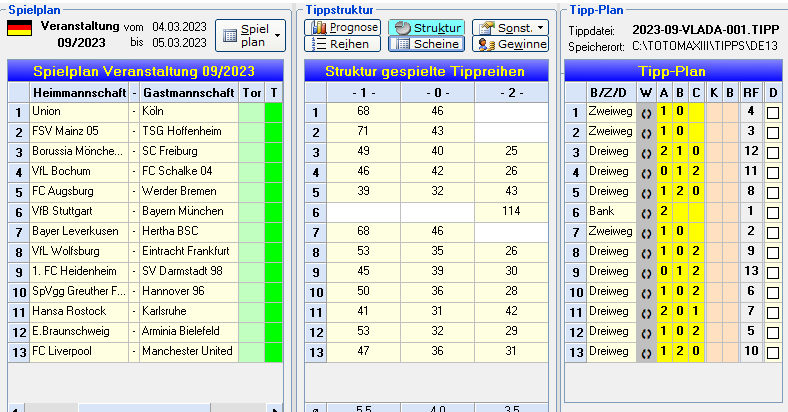
Task: Open the Scheine view
Action: coord(426,44)
